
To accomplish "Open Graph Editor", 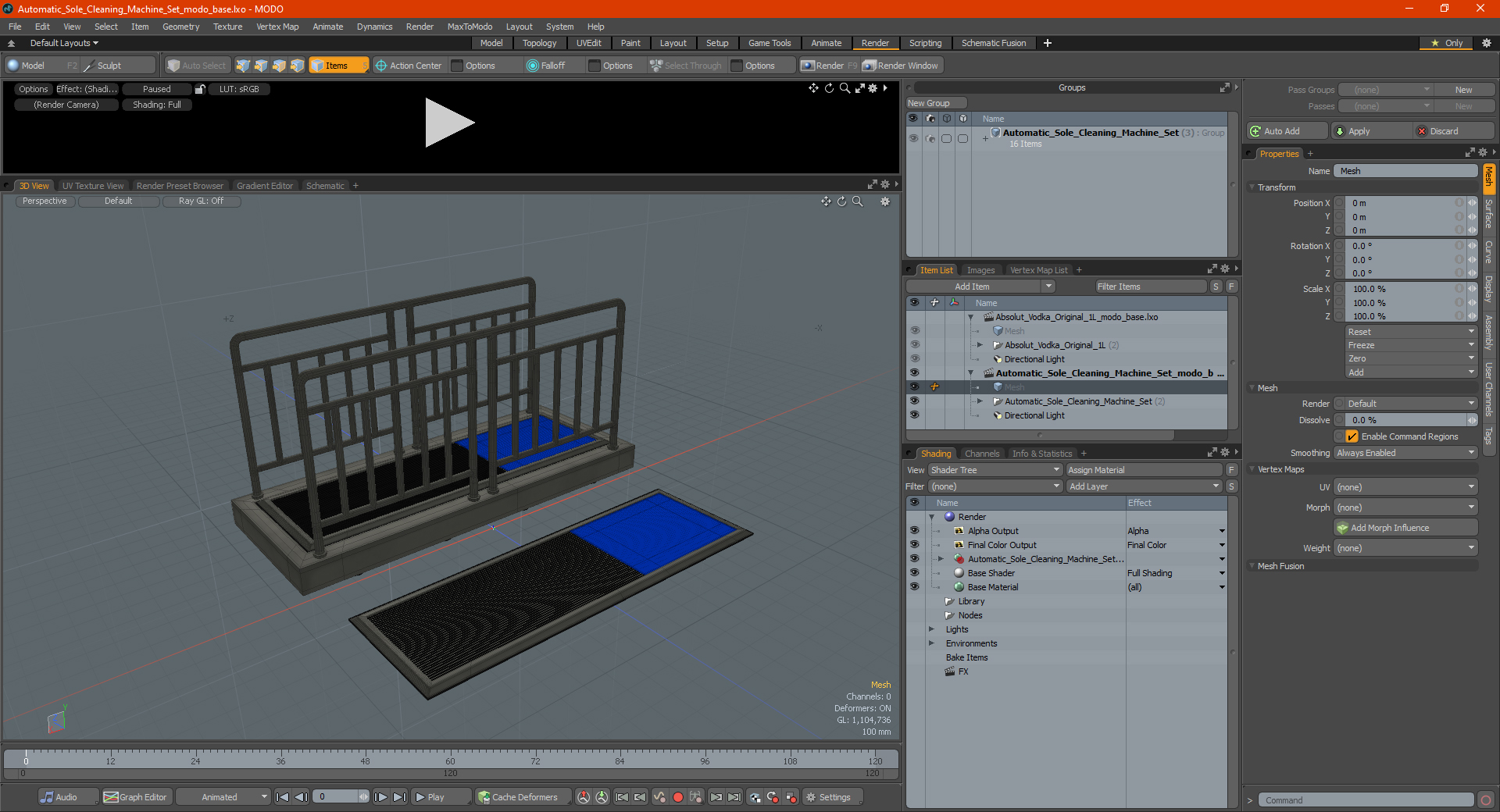I will tap(136, 797).
